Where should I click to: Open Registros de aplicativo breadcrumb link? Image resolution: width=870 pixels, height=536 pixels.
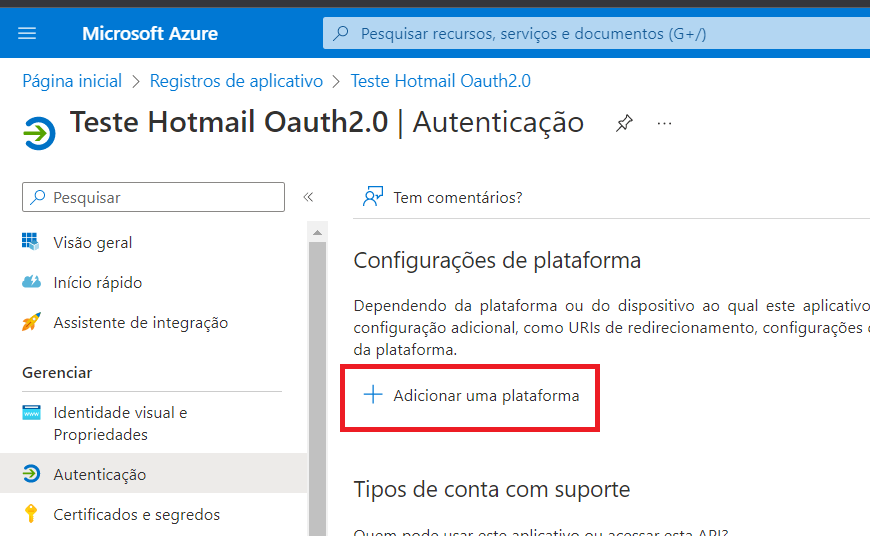pyautogui.click(x=236, y=81)
